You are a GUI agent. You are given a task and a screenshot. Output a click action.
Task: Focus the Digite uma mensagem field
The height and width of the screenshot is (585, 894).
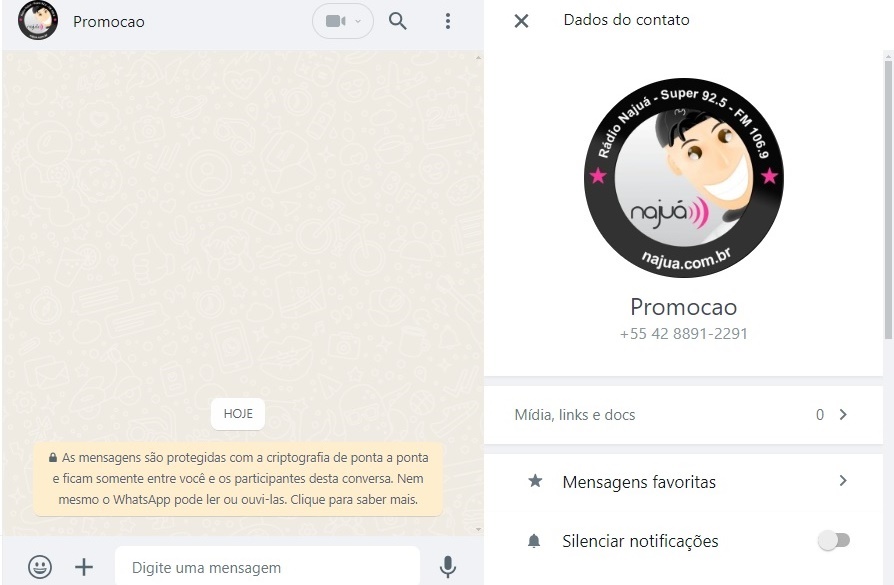(265, 567)
